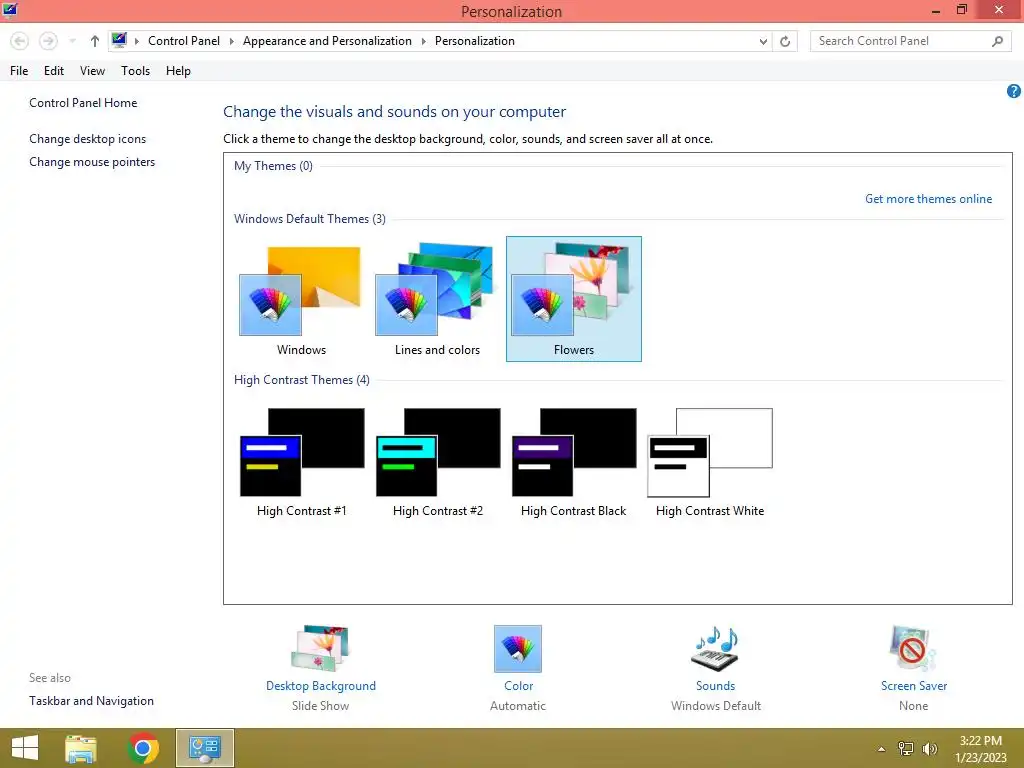This screenshot has height=768, width=1024.
Task: Open the Tools menu
Action: point(135,71)
